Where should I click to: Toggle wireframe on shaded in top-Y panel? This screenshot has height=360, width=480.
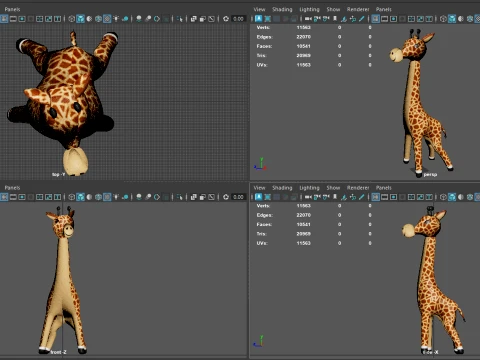(x=98, y=19)
